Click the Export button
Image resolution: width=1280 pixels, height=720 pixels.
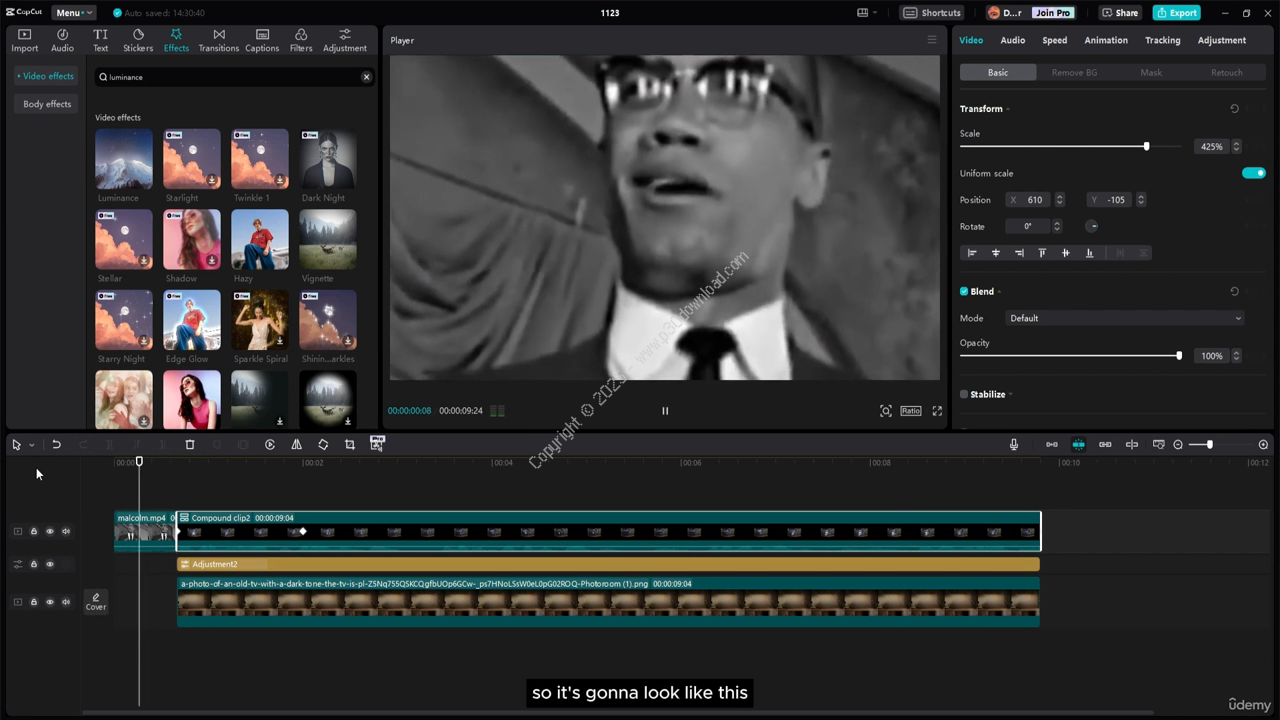1177,13
